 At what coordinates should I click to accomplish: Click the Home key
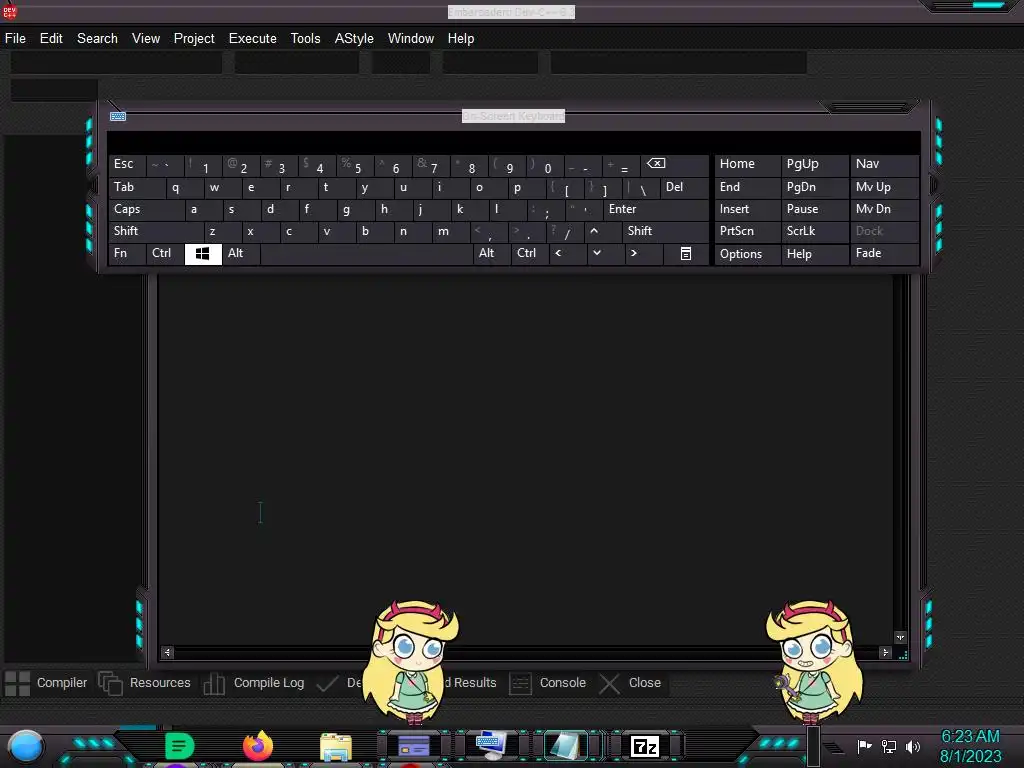coord(747,164)
